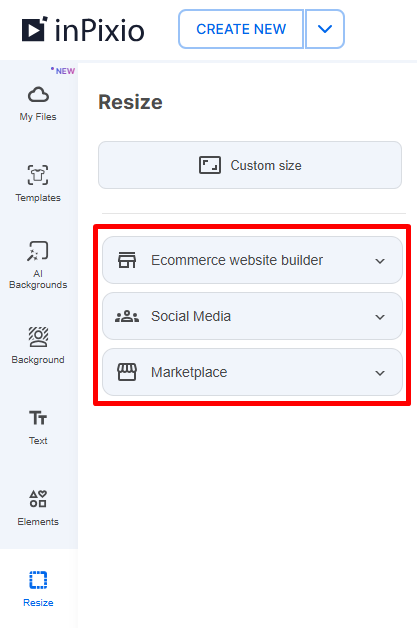Click the inPixio logo
Image resolution: width=417 pixels, height=628 pixels.
(x=83, y=30)
